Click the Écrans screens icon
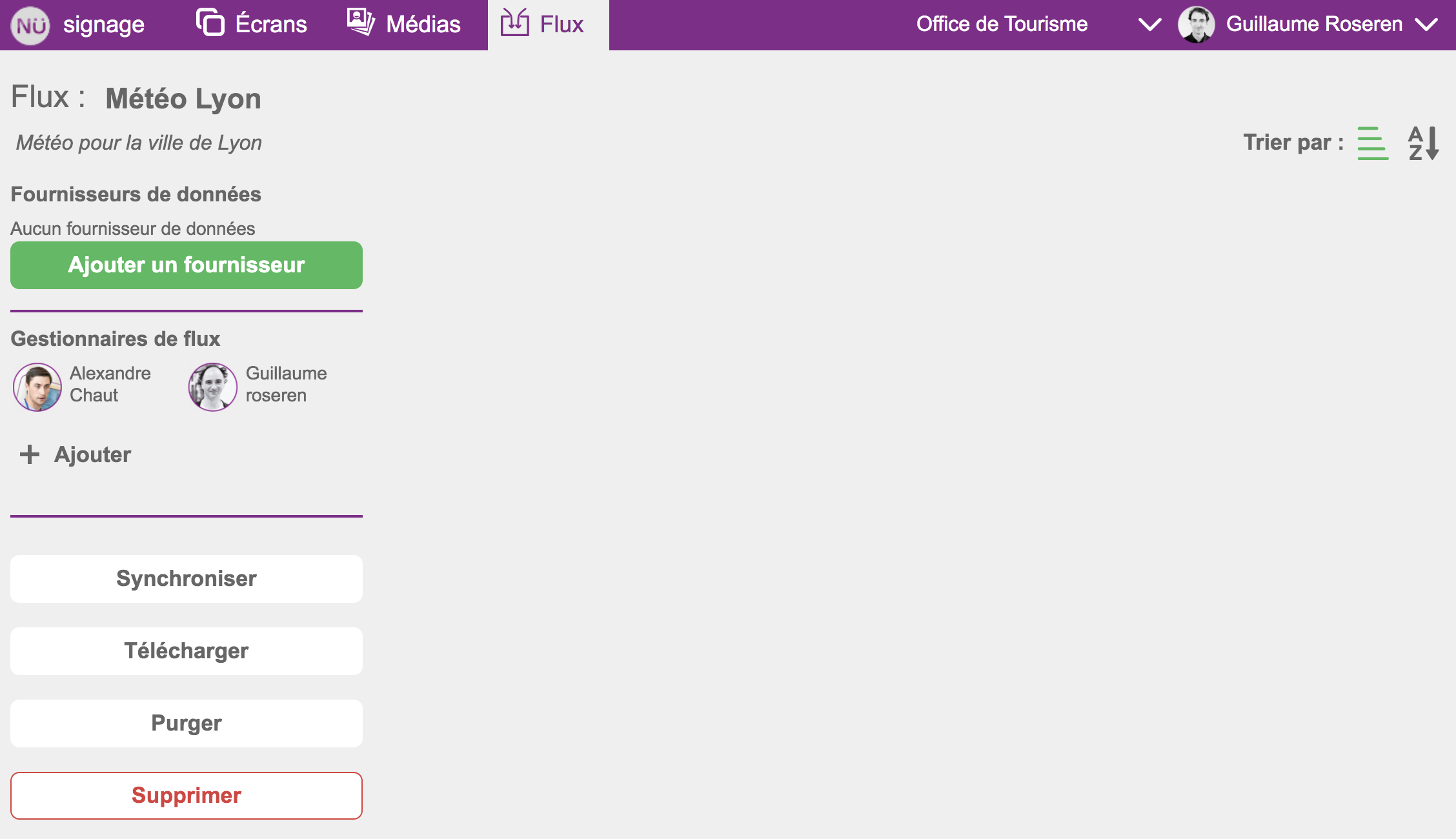 pos(210,23)
